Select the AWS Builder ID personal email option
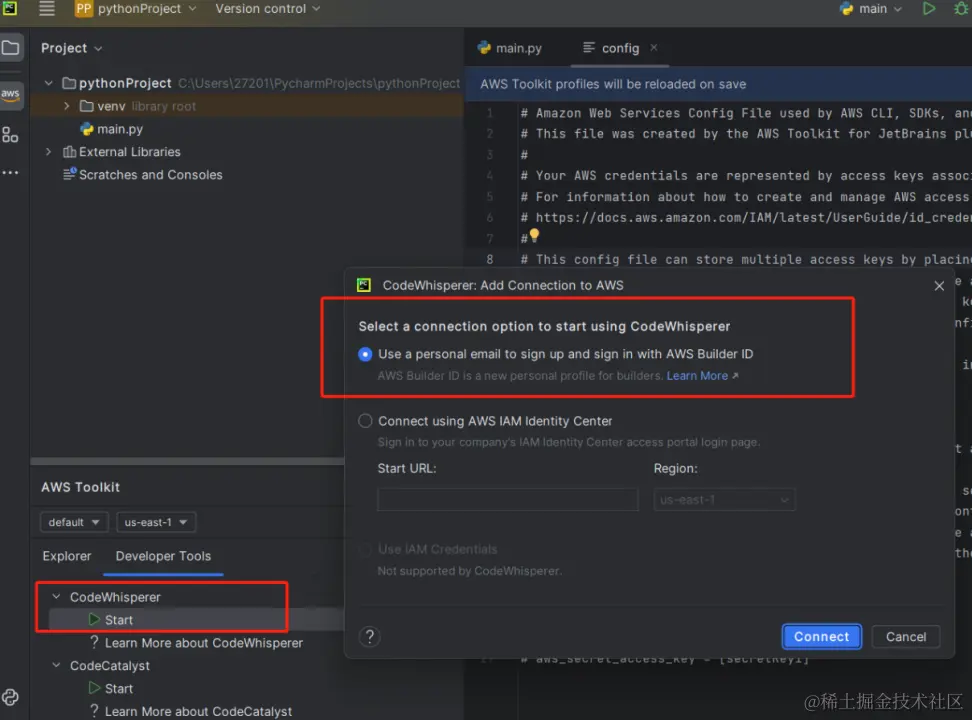This screenshot has width=972, height=720. pos(365,354)
